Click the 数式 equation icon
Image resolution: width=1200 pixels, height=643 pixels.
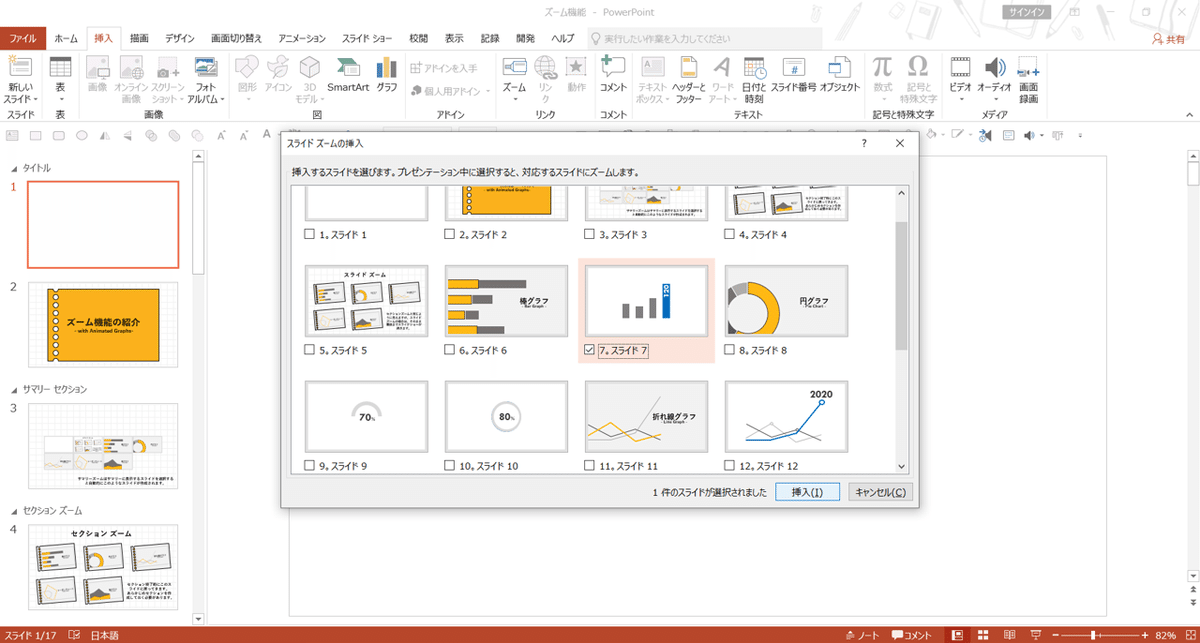tap(882, 67)
